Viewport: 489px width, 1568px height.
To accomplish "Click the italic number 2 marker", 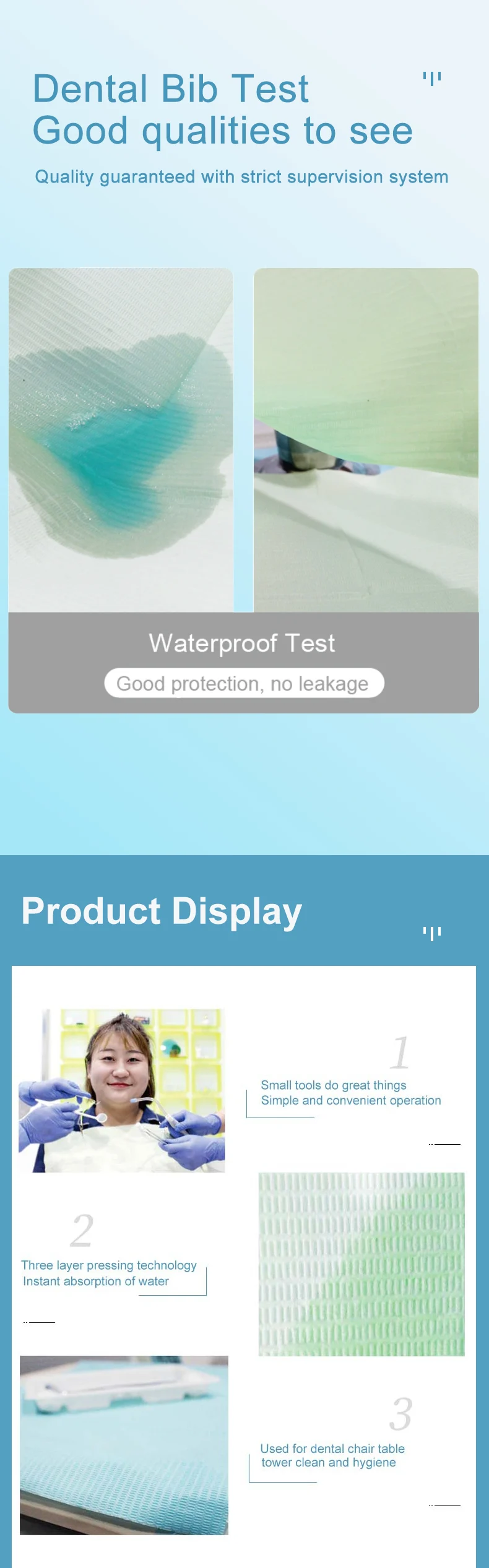I will 82,1231.
